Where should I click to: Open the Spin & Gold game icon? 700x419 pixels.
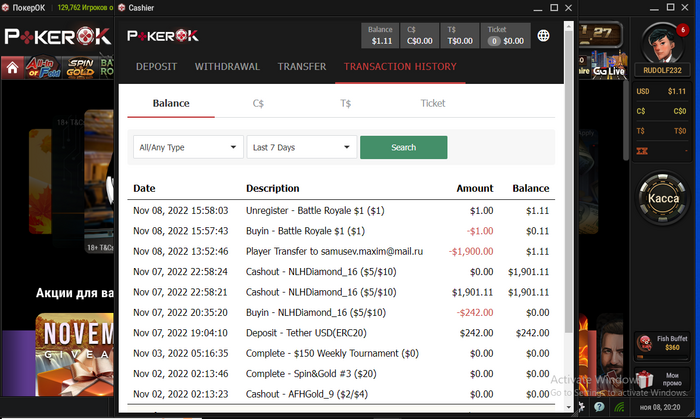click(80, 68)
